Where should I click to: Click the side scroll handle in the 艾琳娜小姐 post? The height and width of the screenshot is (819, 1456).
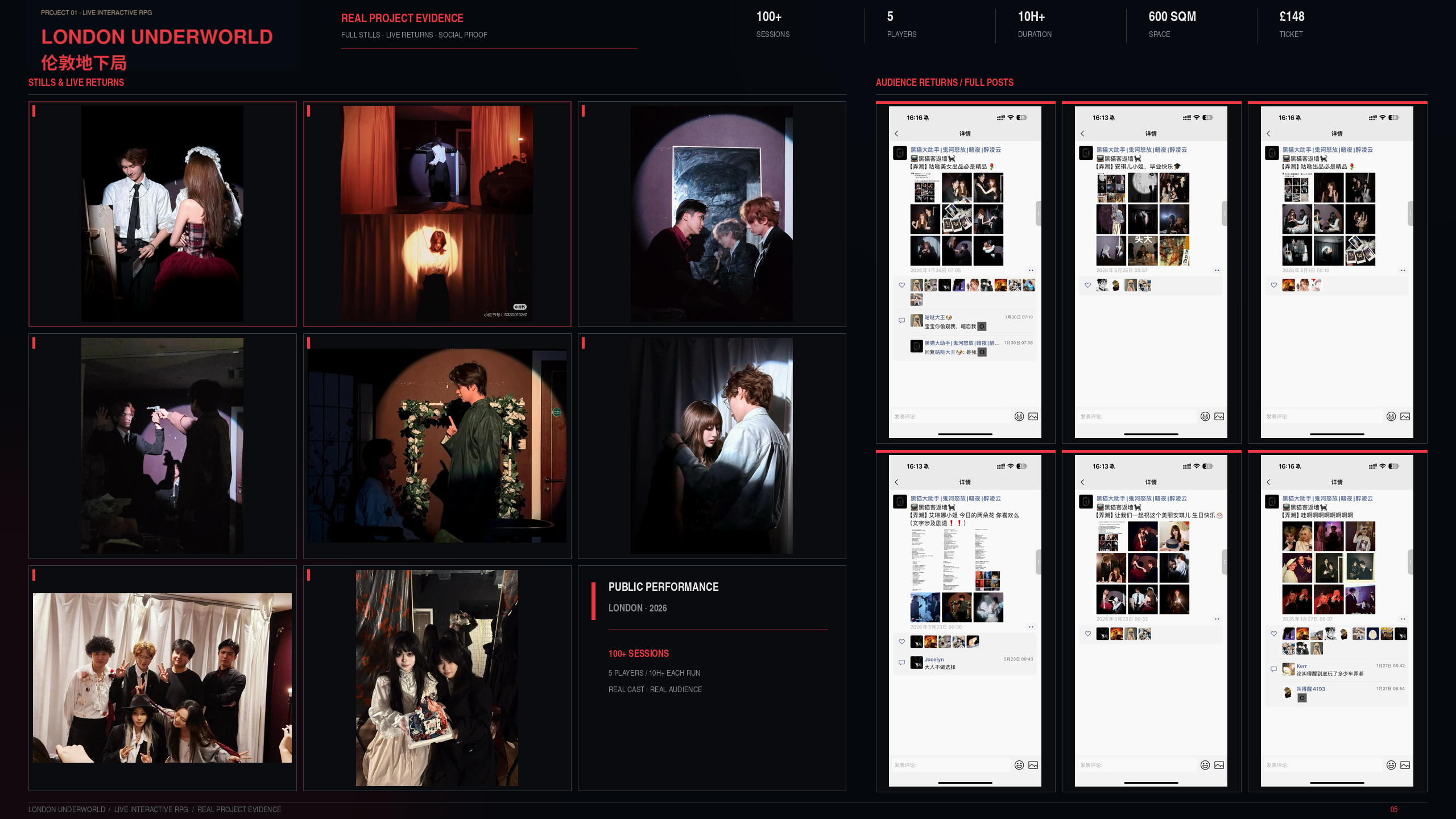click(1038, 562)
